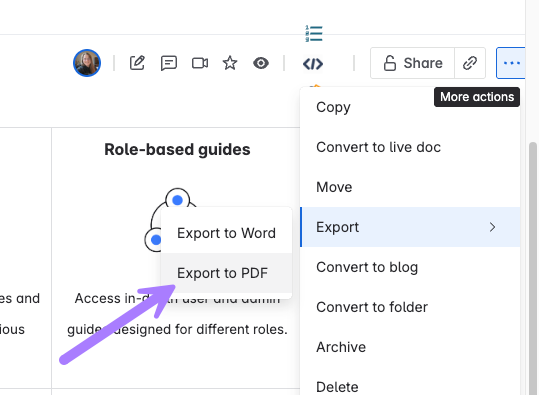Record a video with camera icon

pos(200,63)
